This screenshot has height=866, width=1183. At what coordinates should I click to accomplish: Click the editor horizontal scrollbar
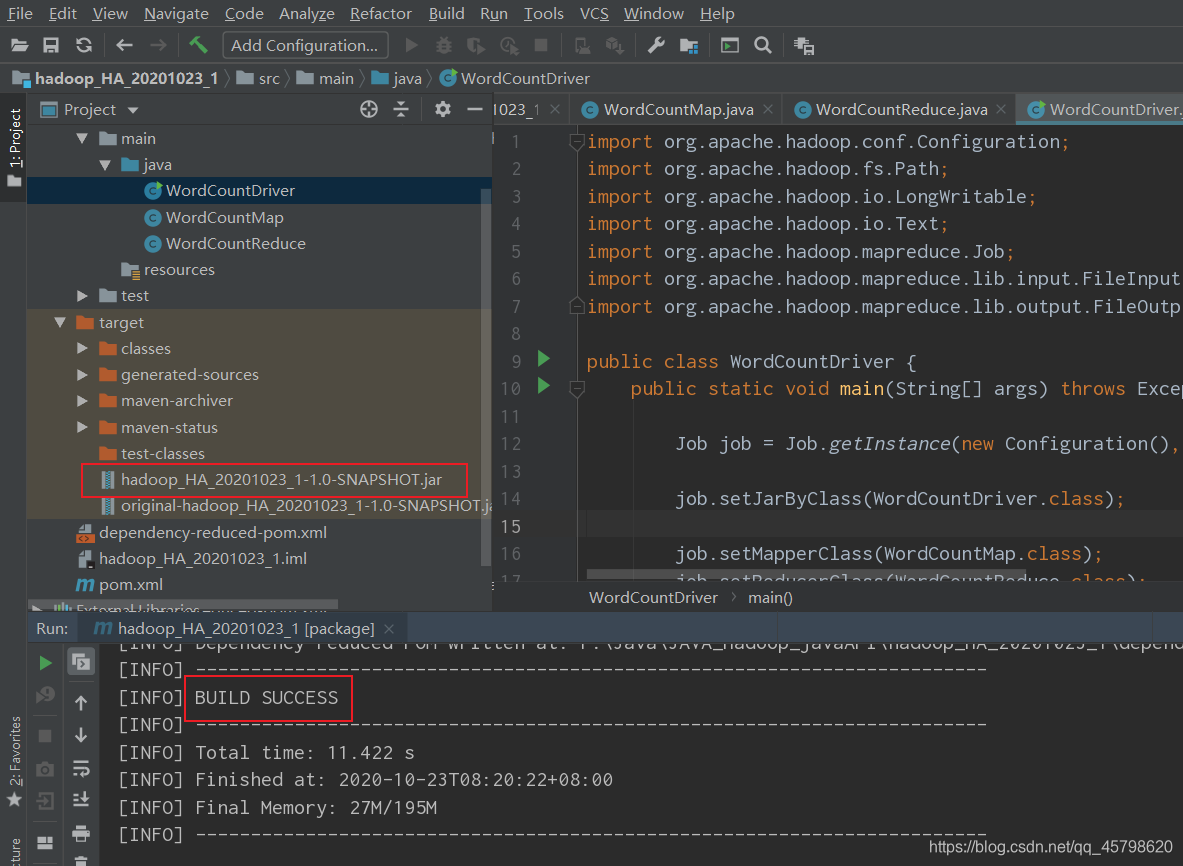tap(806, 575)
